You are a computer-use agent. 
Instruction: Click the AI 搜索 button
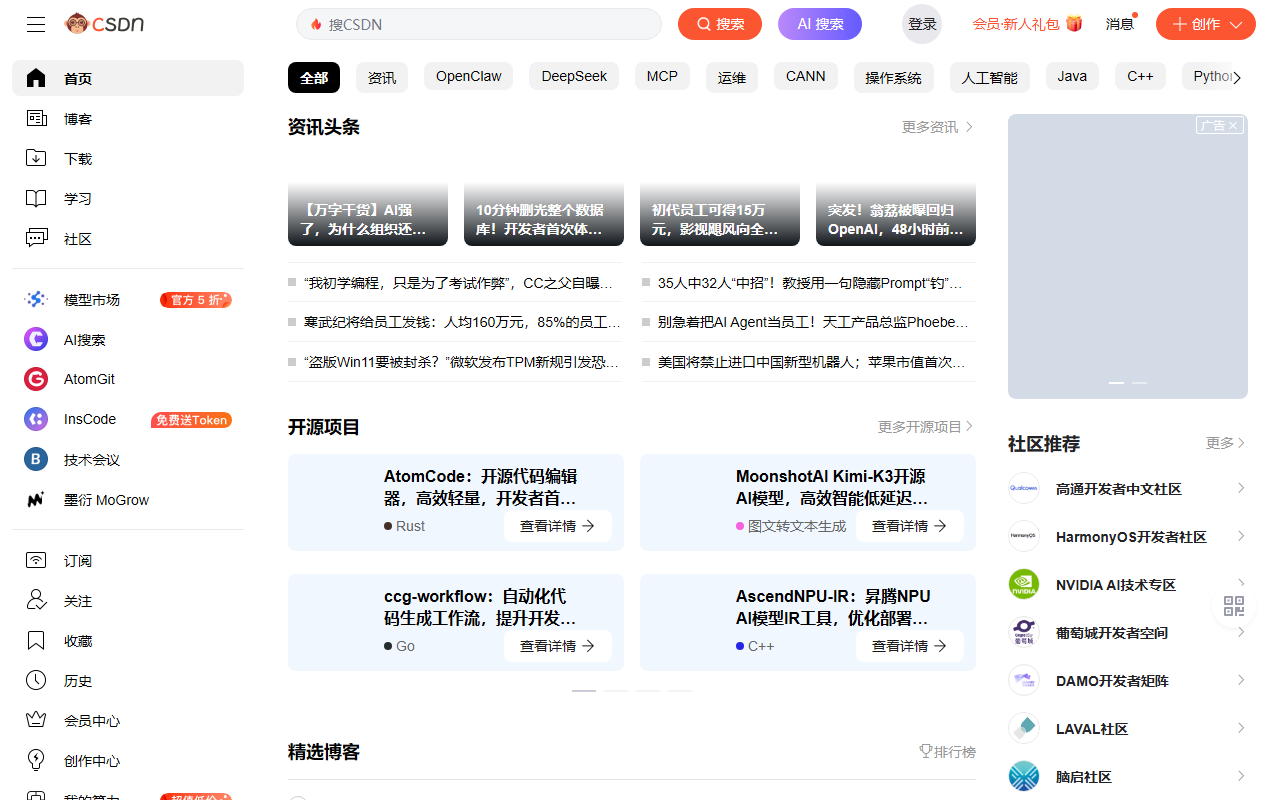pyautogui.click(x=820, y=24)
